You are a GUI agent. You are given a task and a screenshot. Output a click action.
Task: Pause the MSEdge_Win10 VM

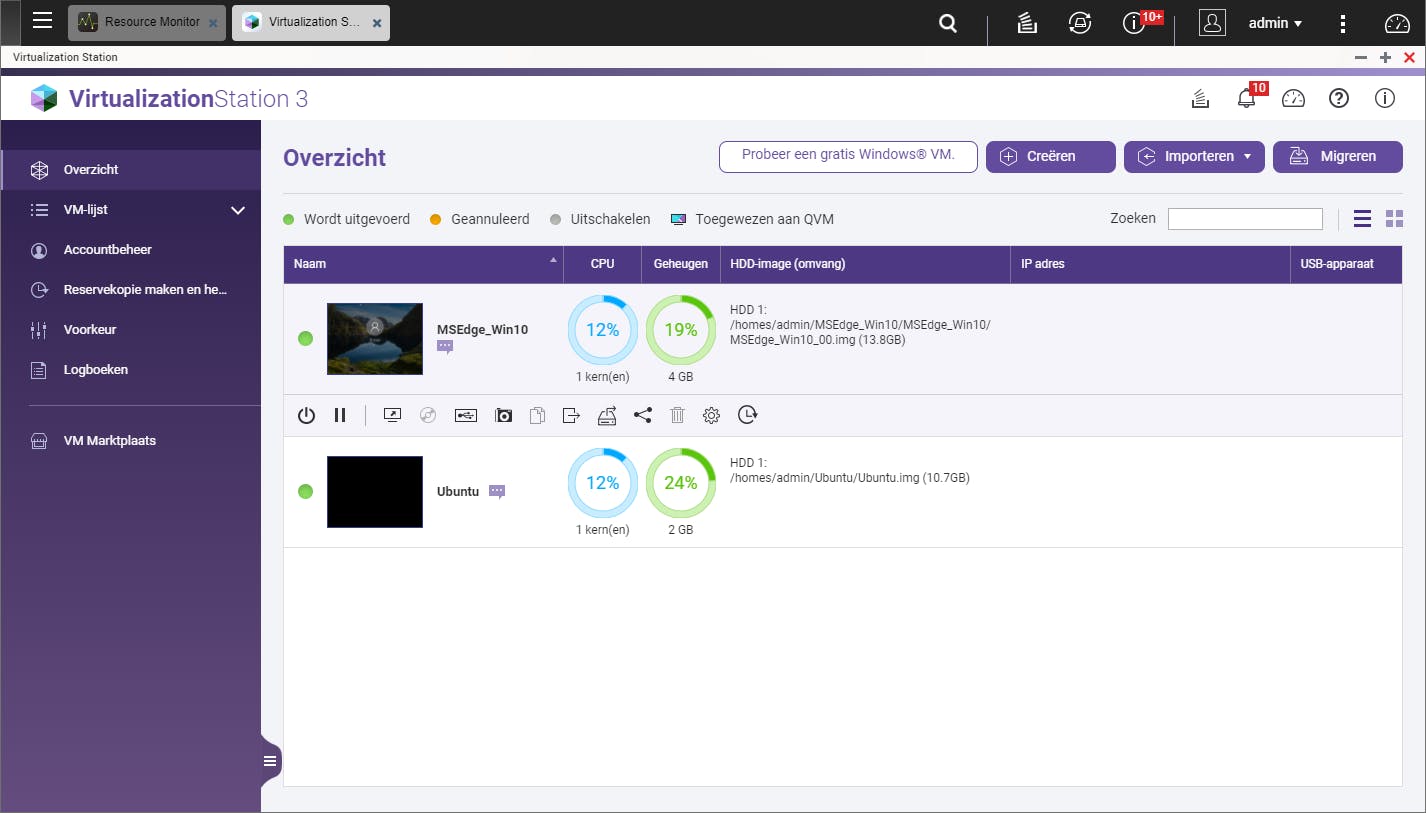(x=340, y=415)
